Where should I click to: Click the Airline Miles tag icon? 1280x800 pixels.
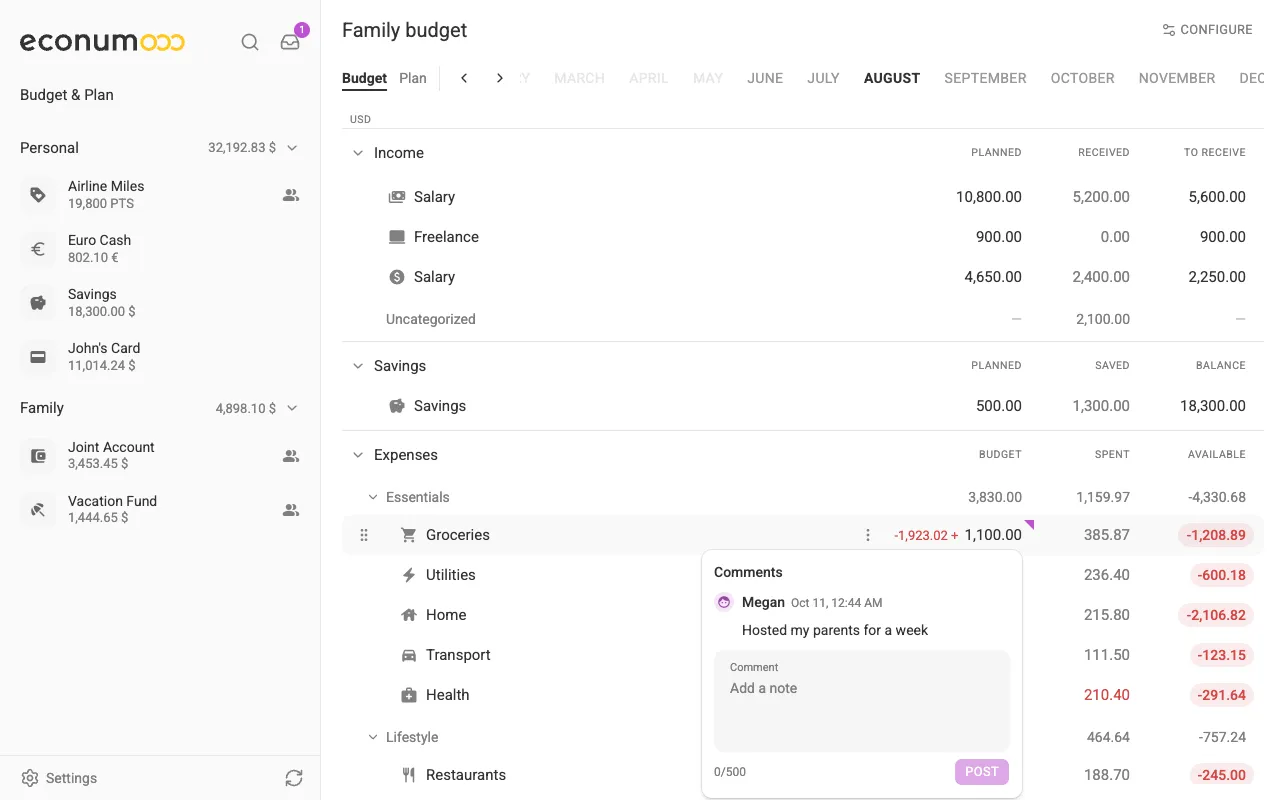[x=38, y=195]
